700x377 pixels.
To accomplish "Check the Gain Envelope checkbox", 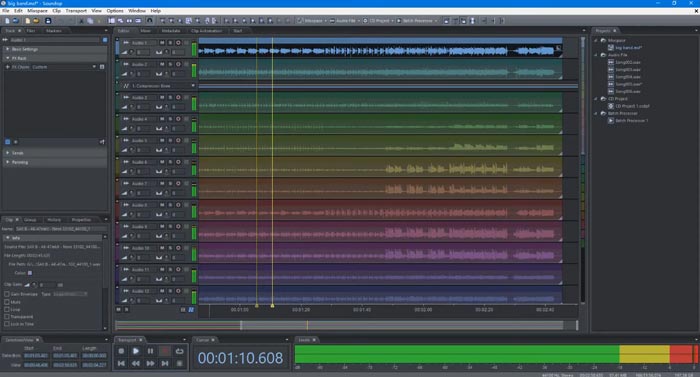I will point(7,294).
